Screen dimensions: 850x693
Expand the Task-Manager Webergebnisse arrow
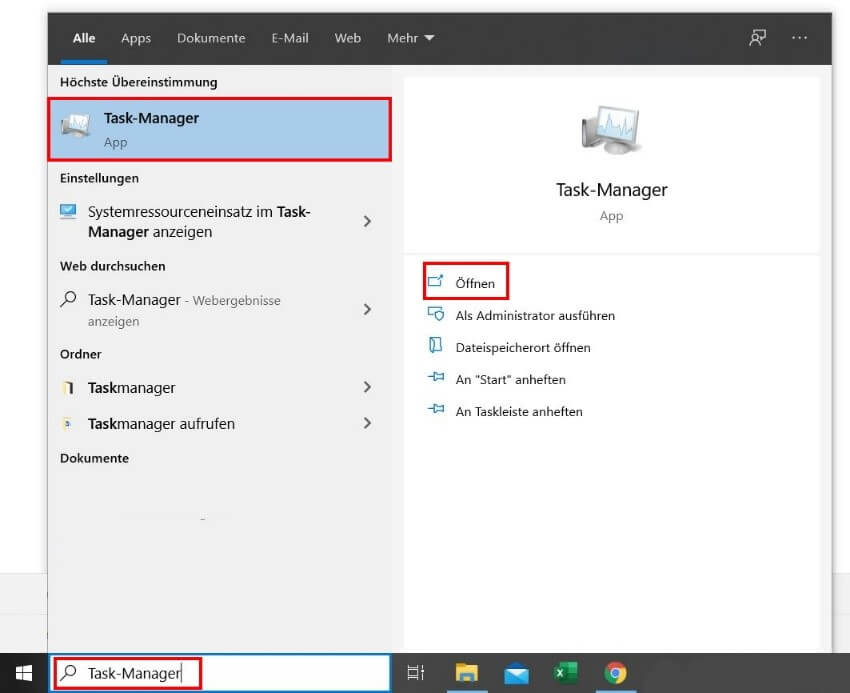pos(368,310)
